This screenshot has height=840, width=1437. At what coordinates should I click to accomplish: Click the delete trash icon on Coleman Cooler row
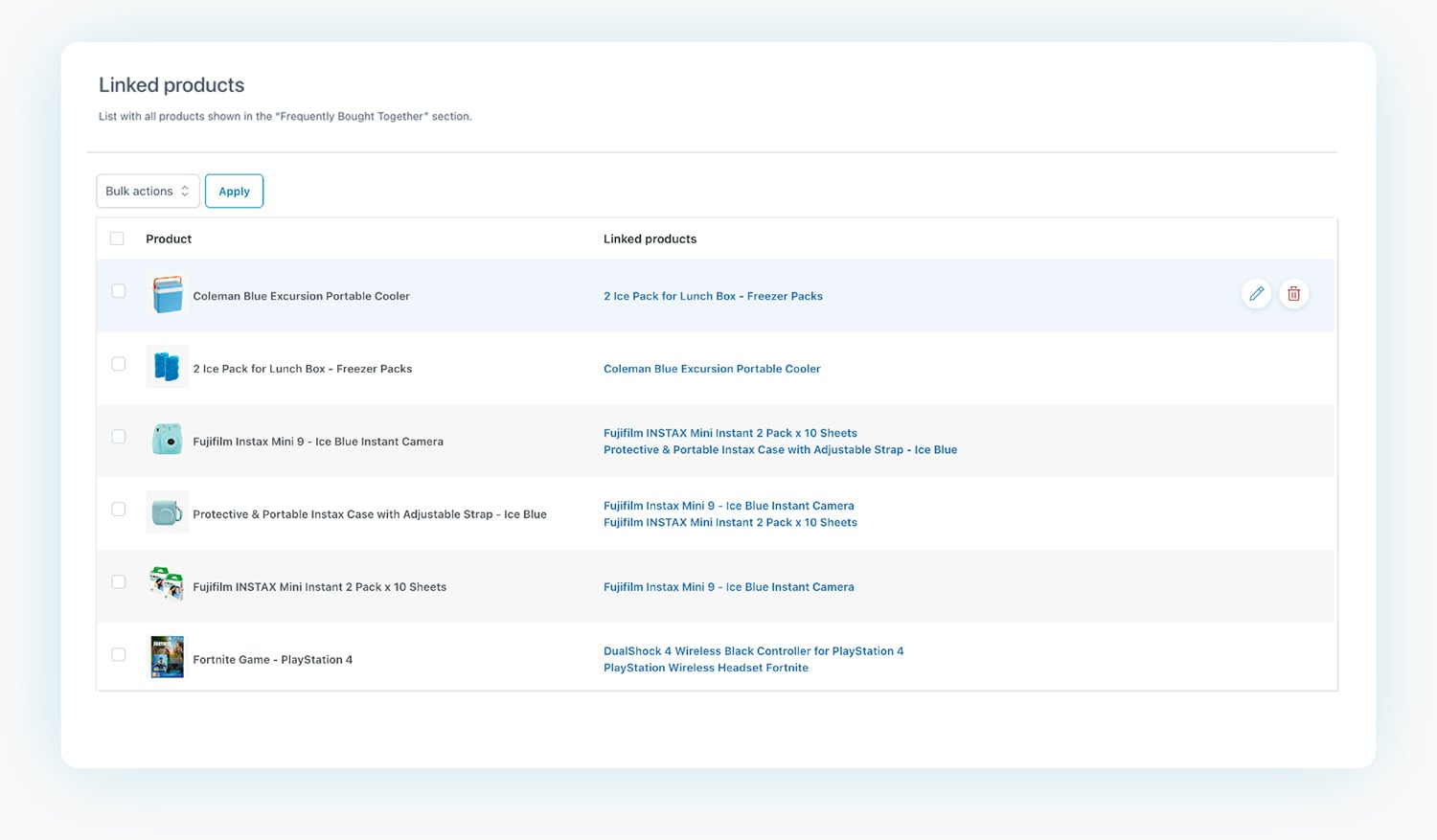click(x=1293, y=294)
